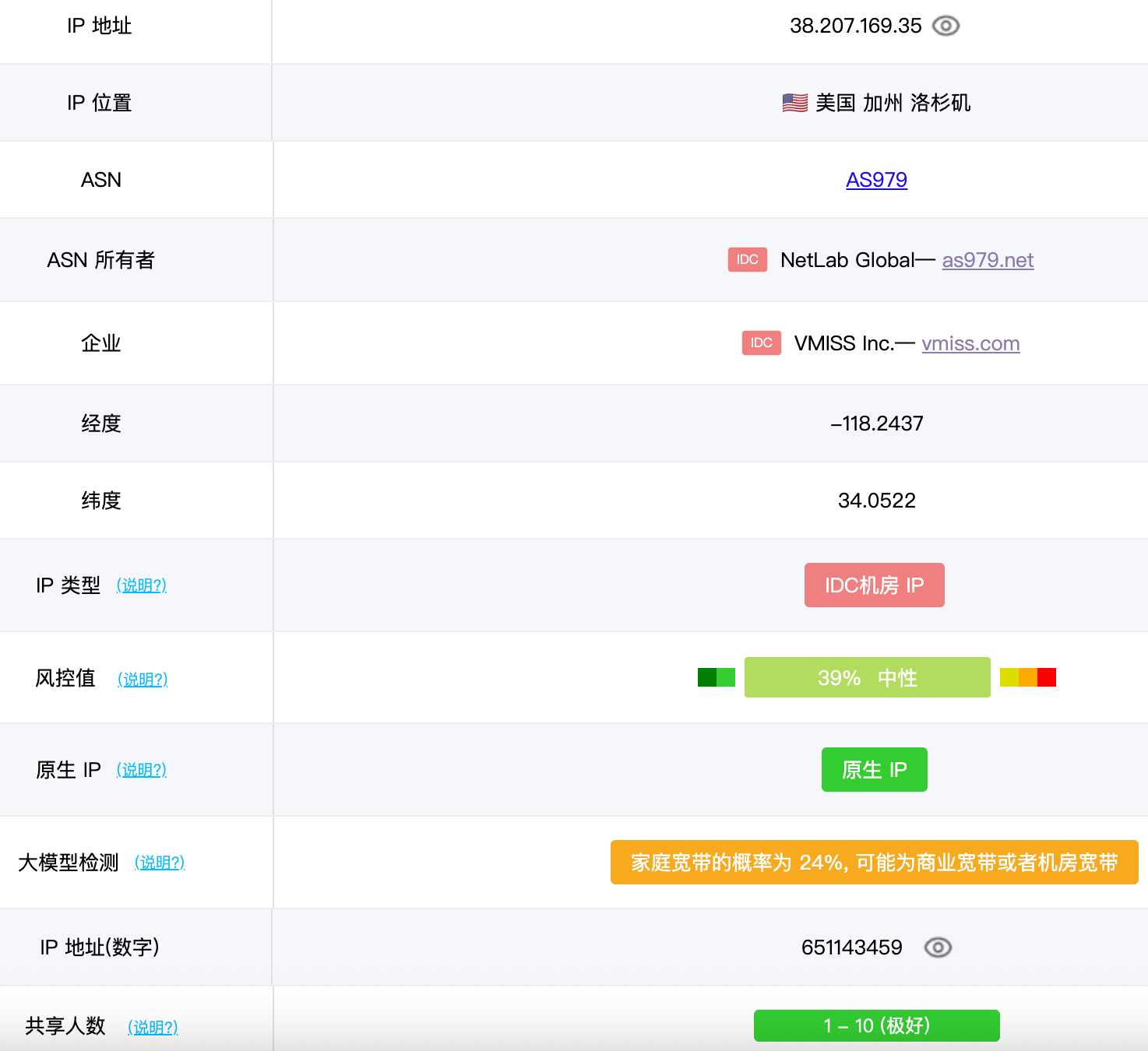
Task: Open vmiss.com link
Action: 970,343
